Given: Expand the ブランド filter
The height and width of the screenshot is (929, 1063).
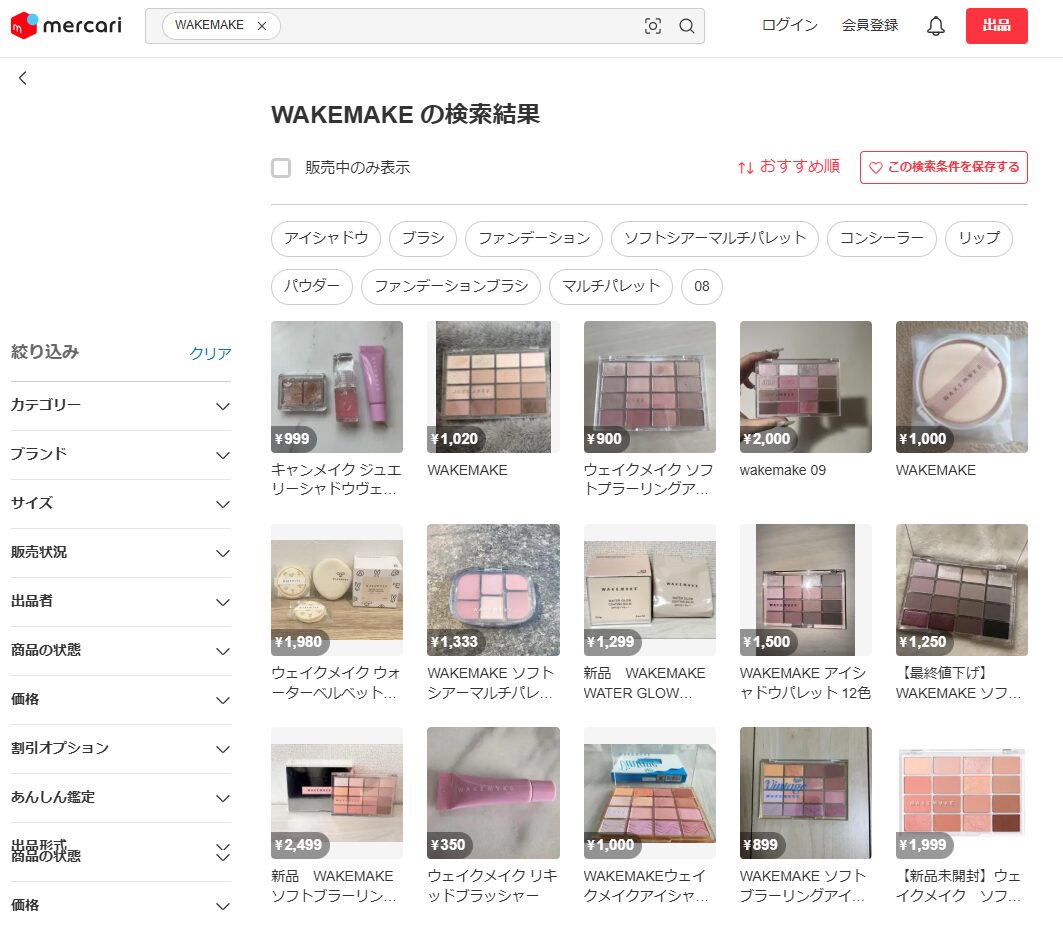Looking at the screenshot, I should point(121,454).
